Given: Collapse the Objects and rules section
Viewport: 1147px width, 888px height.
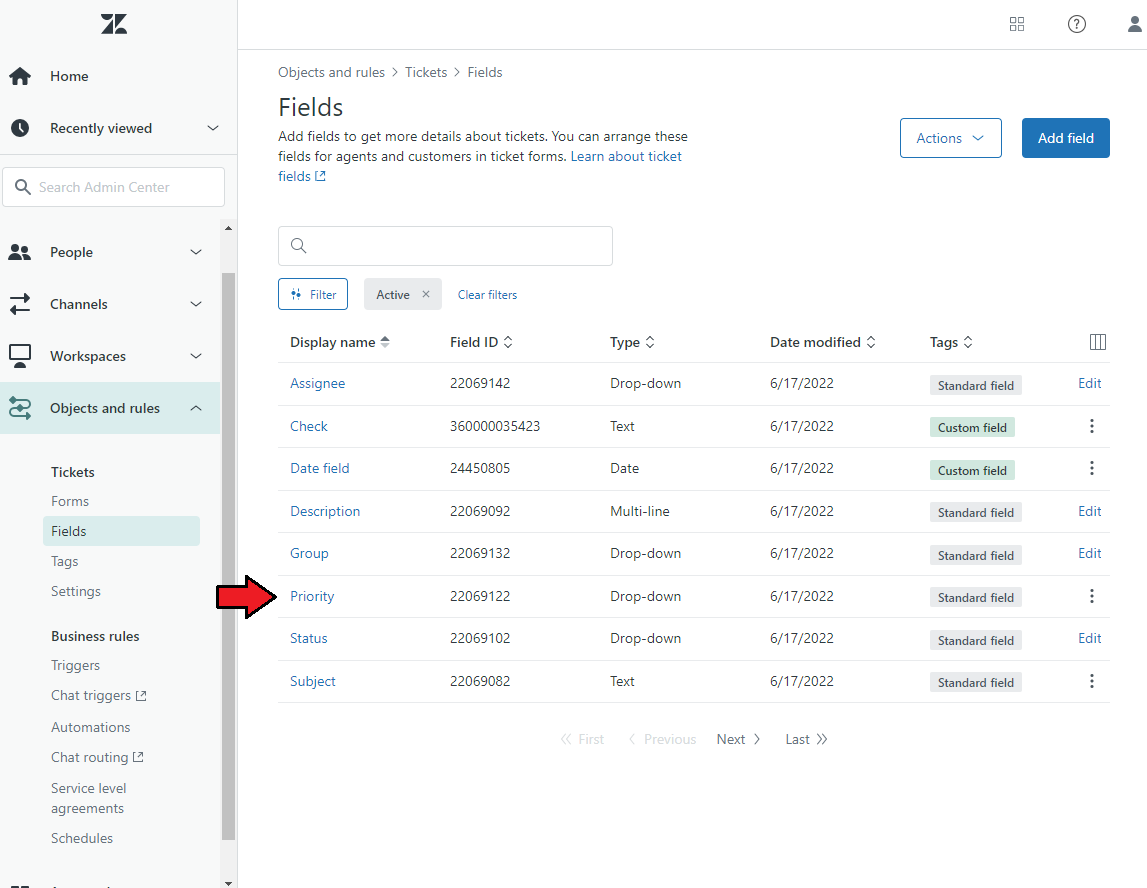Looking at the screenshot, I should click(196, 408).
